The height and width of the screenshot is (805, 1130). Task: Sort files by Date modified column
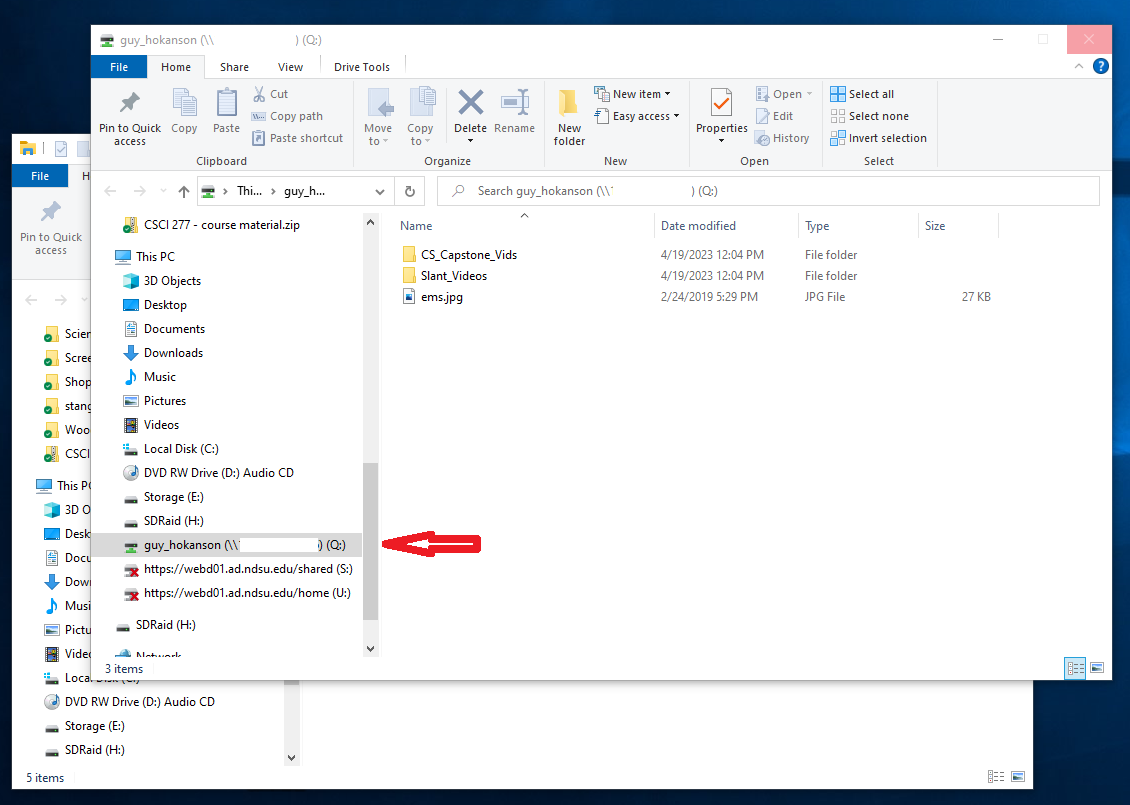(x=698, y=226)
